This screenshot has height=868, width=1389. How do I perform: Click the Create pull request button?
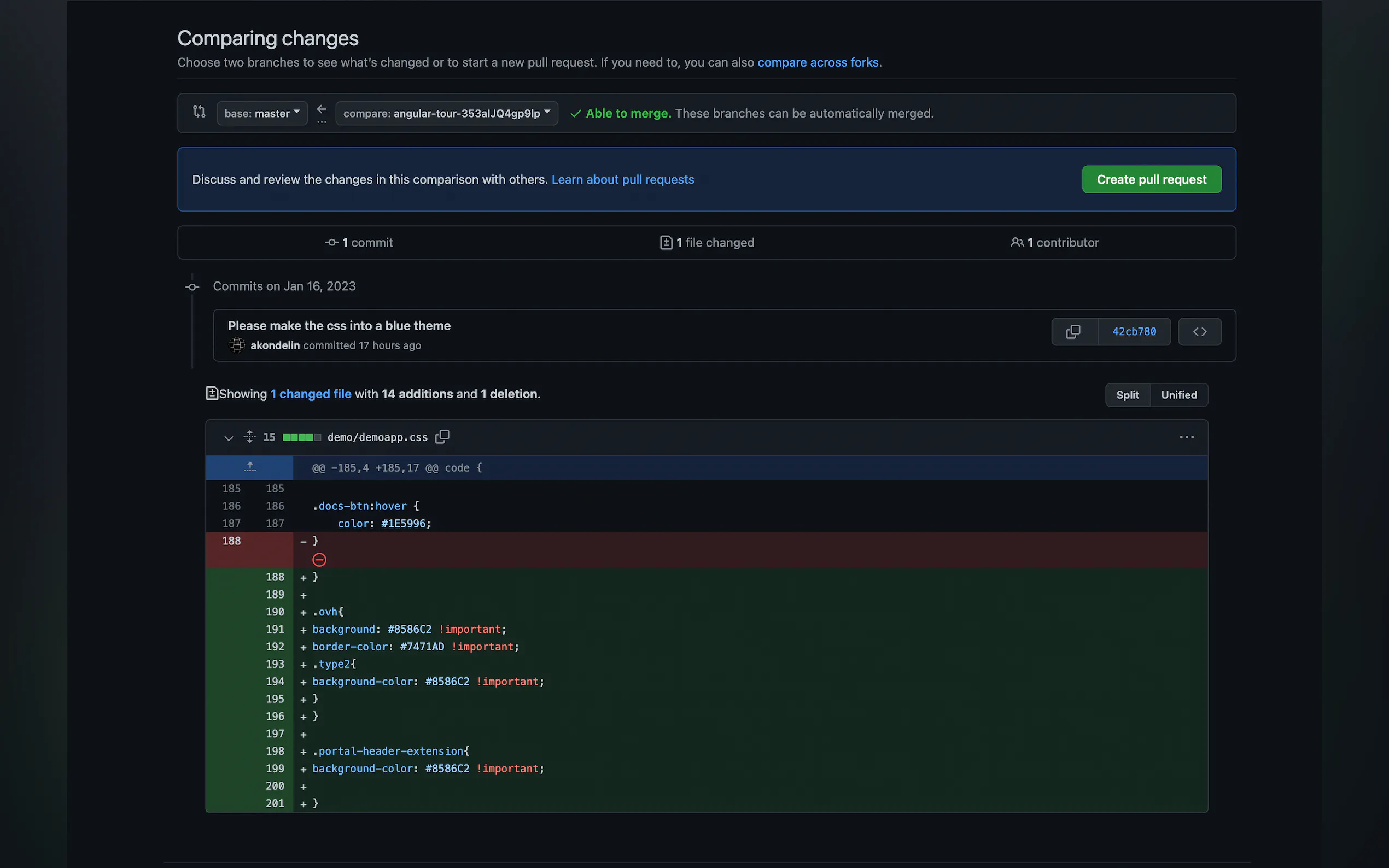[1151, 180]
